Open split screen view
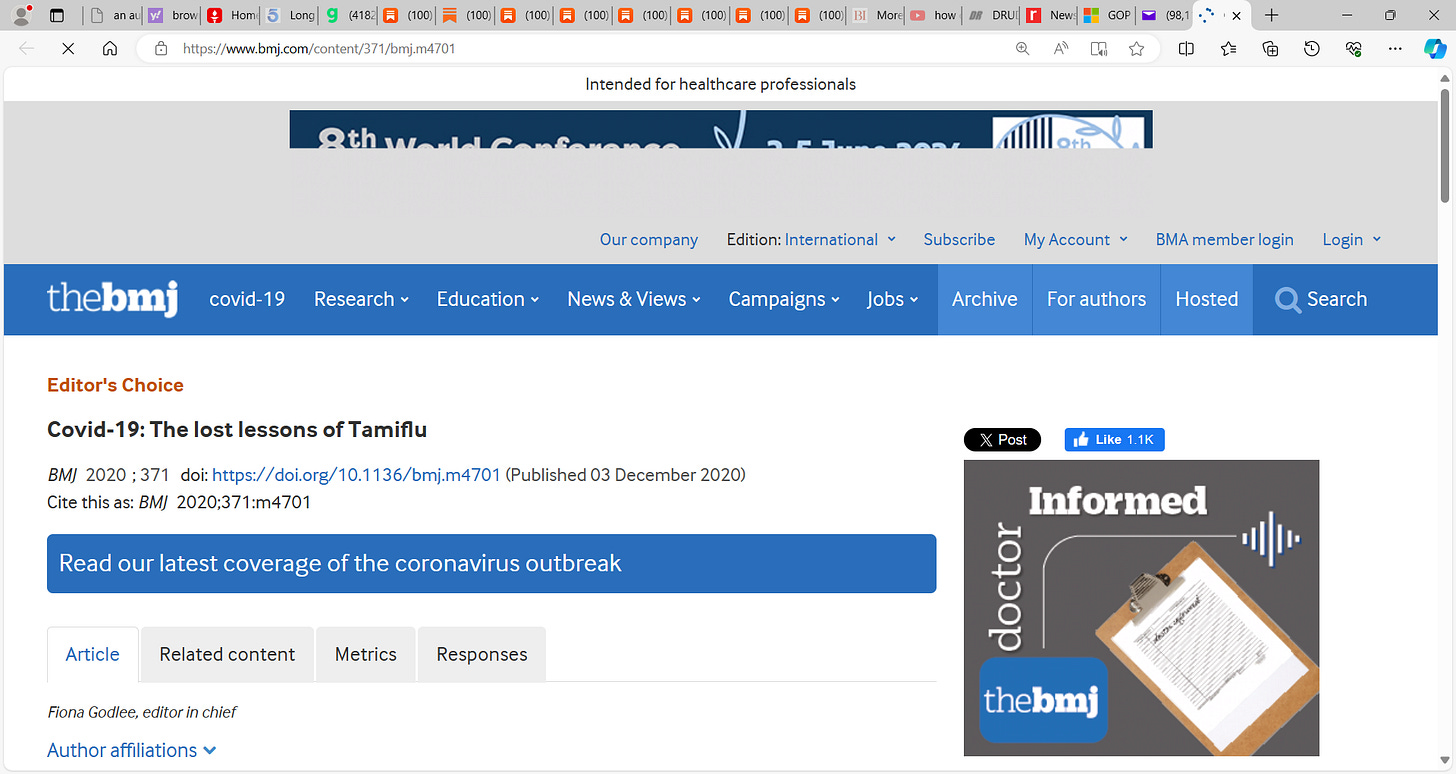The height and width of the screenshot is (774, 1456). [x=1186, y=48]
